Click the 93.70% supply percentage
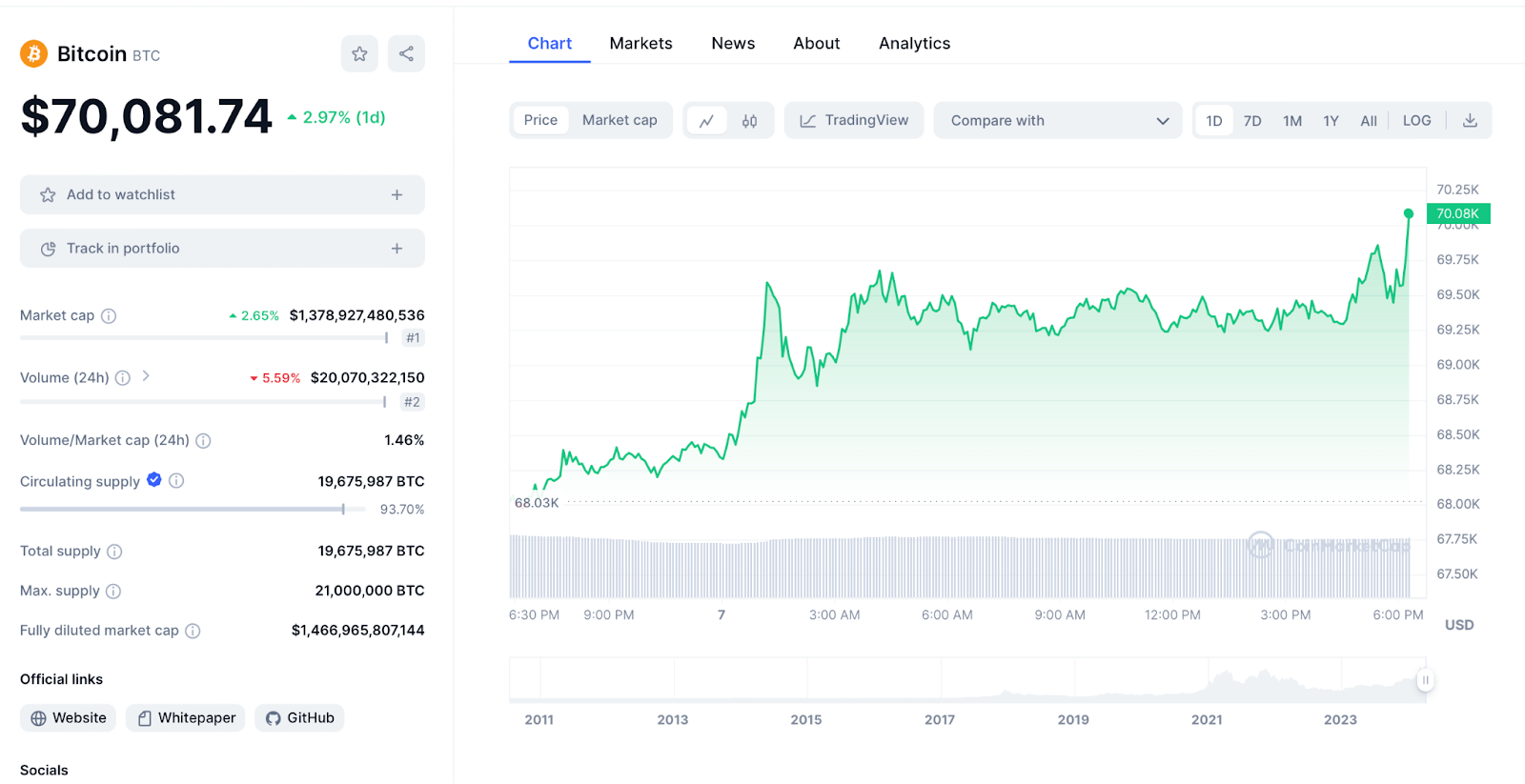The width and height of the screenshot is (1525, 784). [402, 510]
